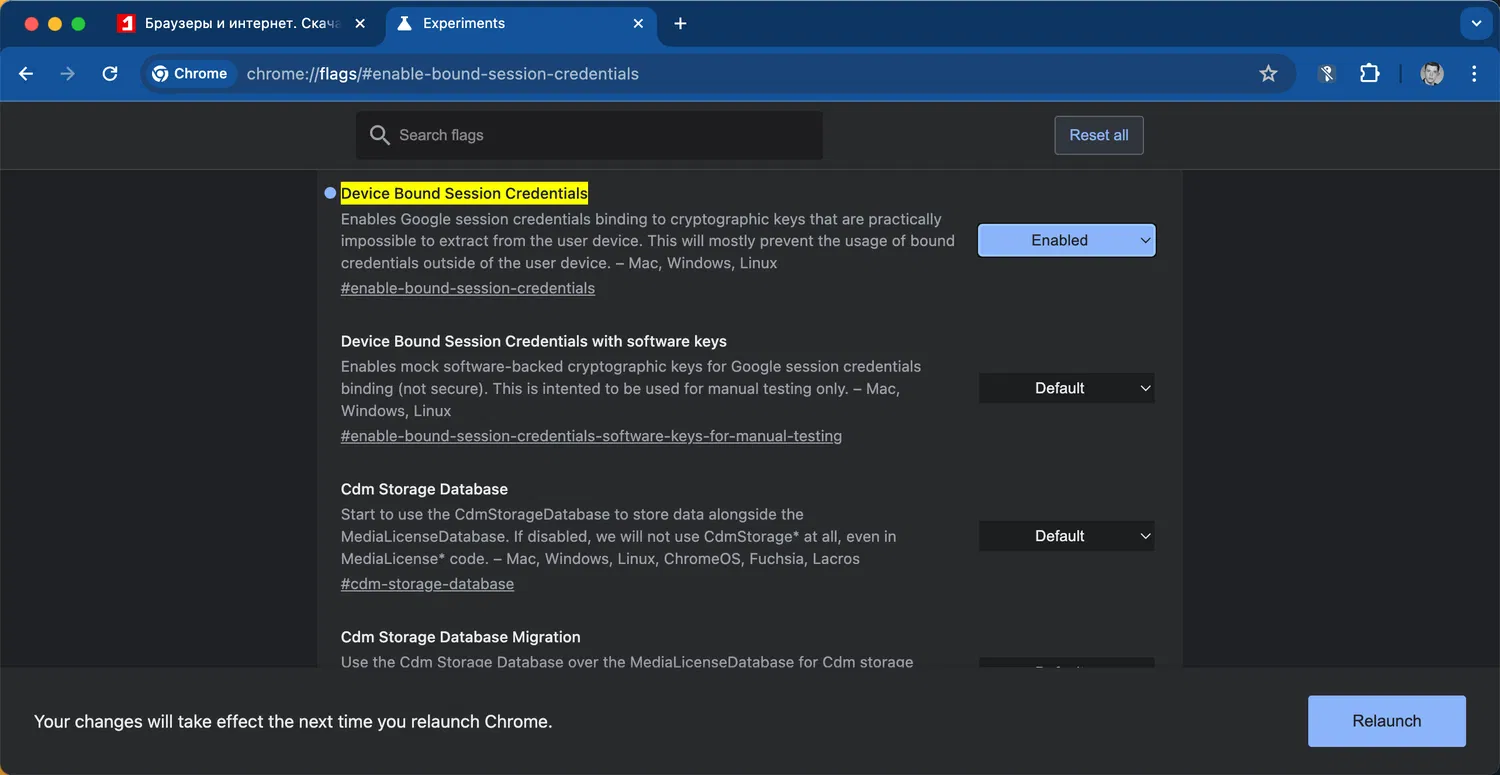The width and height of the screenshot is (1500, 775).
Task: Open the Extensions puzzle icon
Action: click(x=1369, y=74)
